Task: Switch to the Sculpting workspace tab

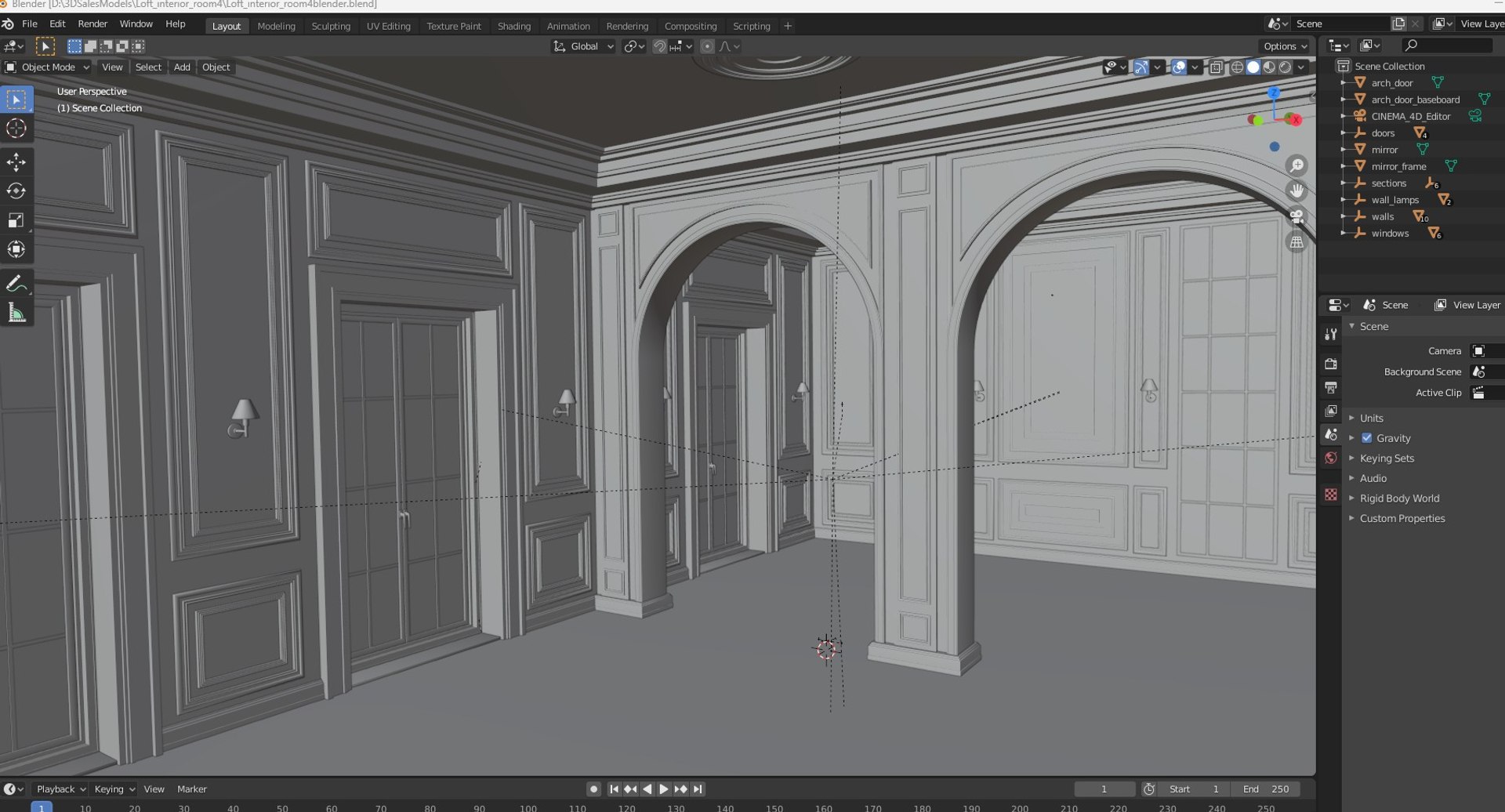Action: pos(331,26)
